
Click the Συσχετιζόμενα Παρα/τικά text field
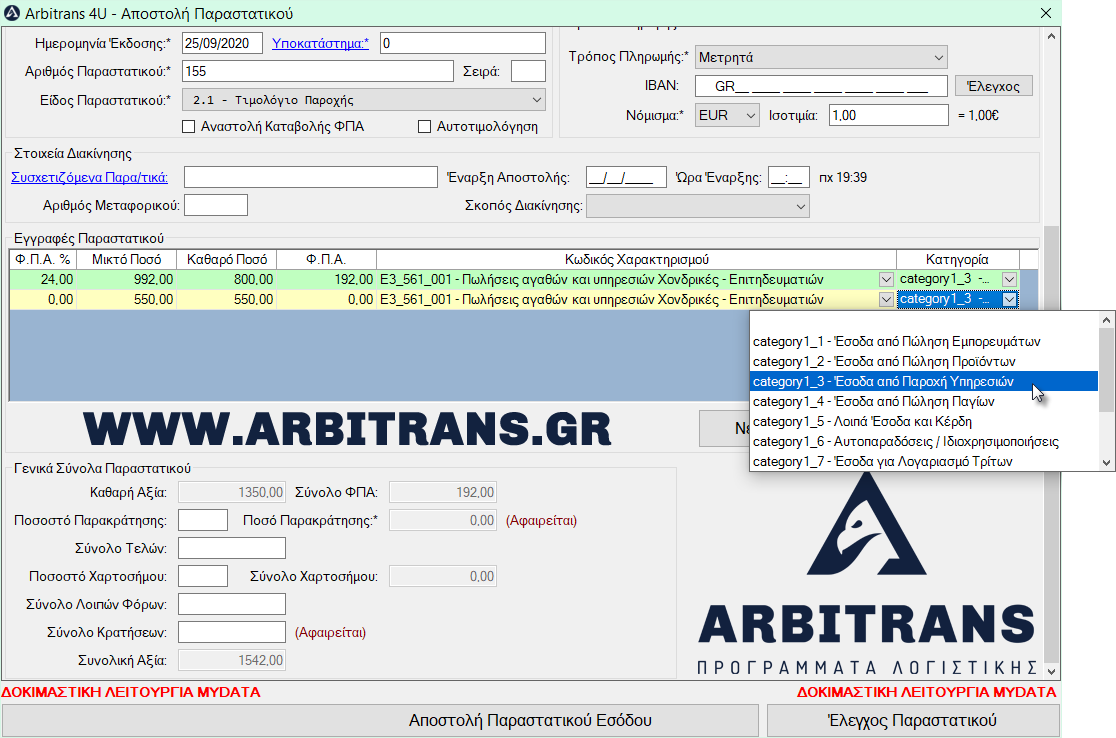[x=310, y=177]
